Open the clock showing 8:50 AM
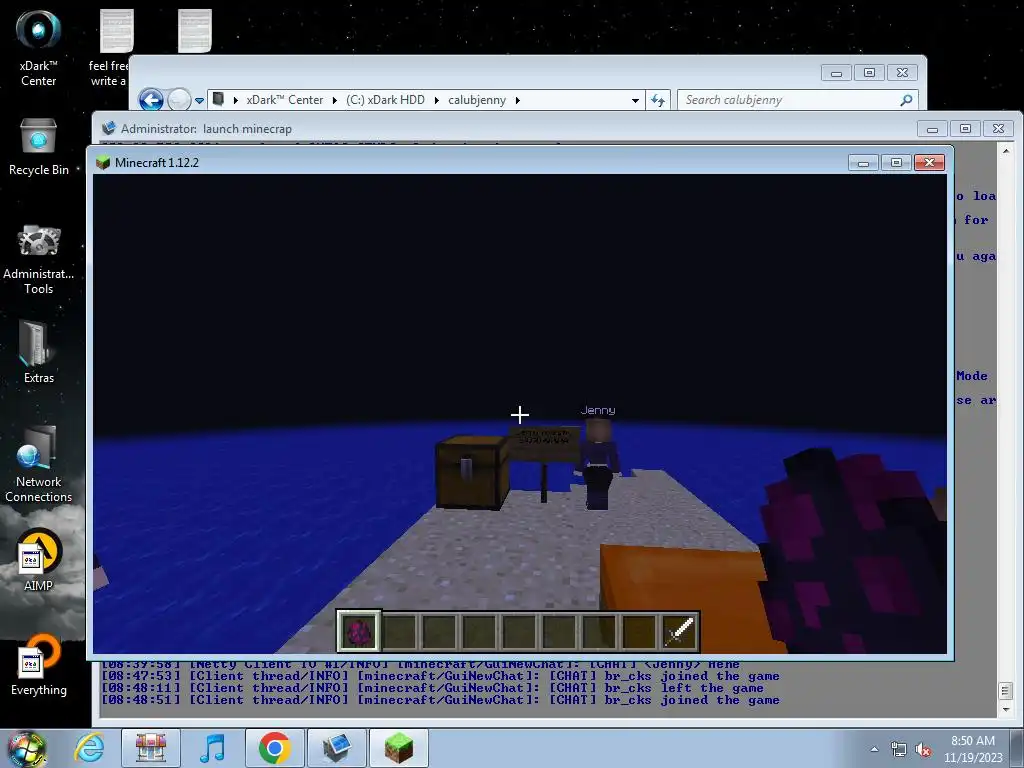Viewport: 1024px width, 768px height. tap(973, 749)
